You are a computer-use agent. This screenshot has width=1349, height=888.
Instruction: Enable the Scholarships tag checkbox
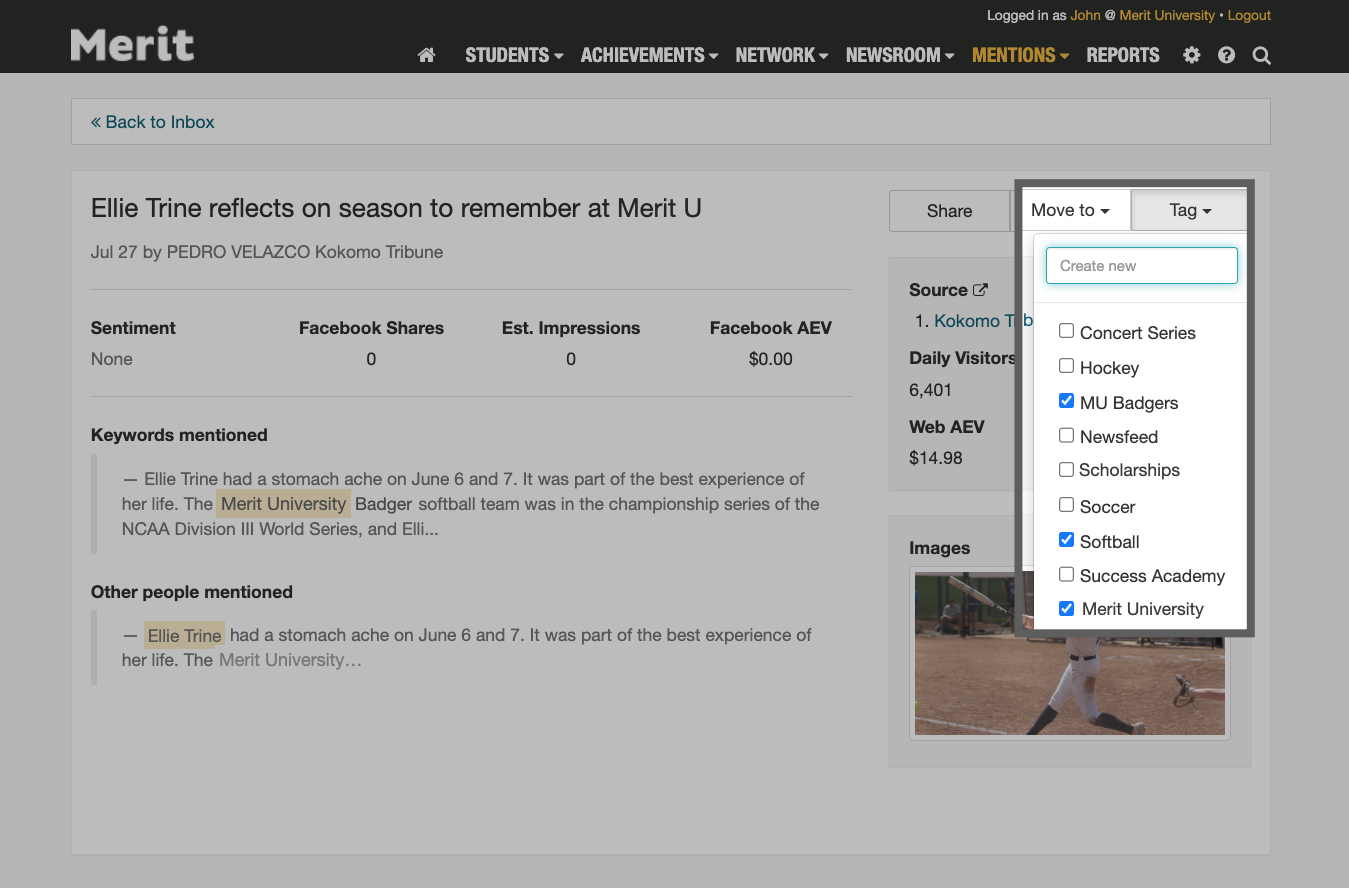click(x=1067, y=470)
